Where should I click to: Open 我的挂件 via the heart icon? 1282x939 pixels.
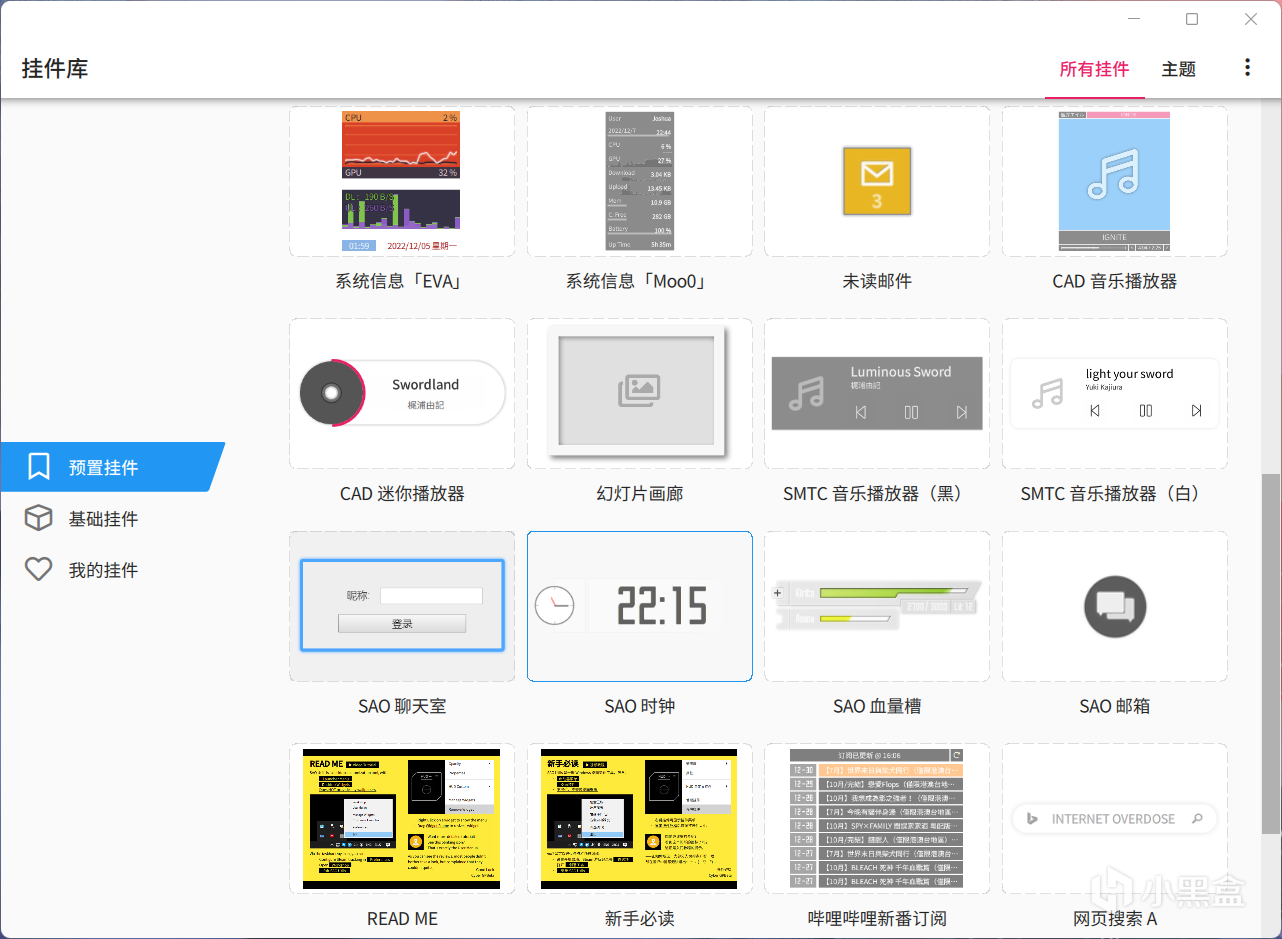point(38,569)
